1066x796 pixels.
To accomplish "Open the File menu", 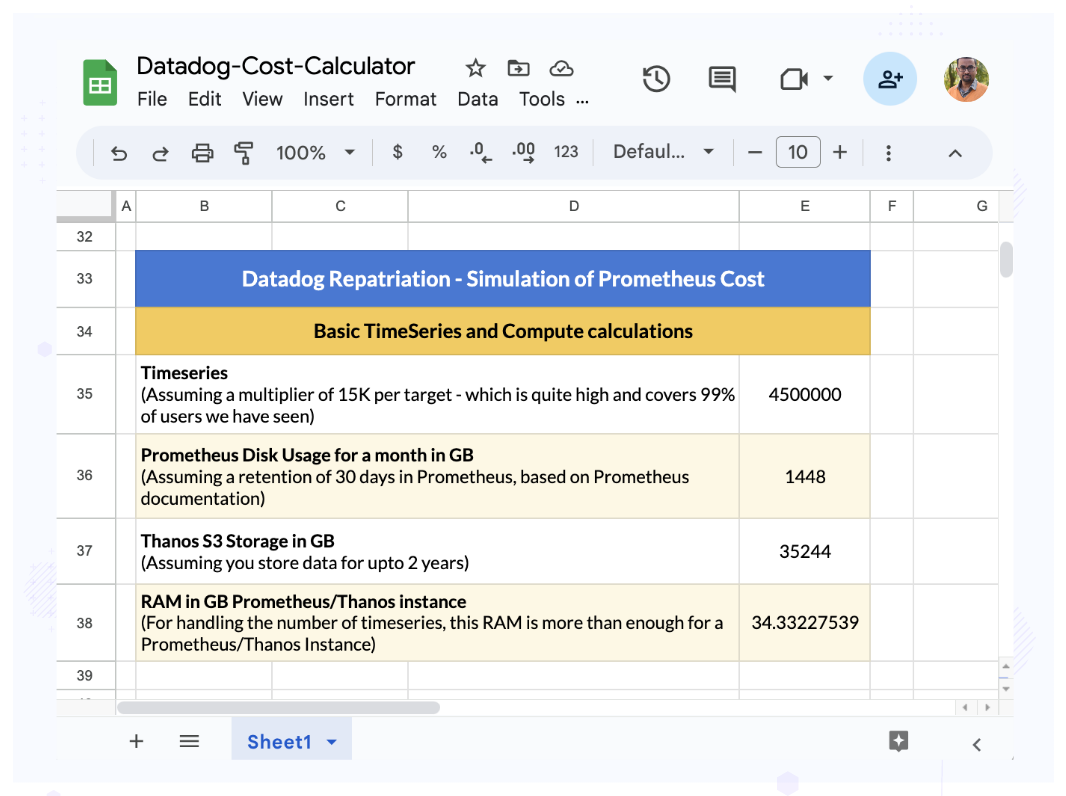I will pyautogui.click(x=152, y=99).
